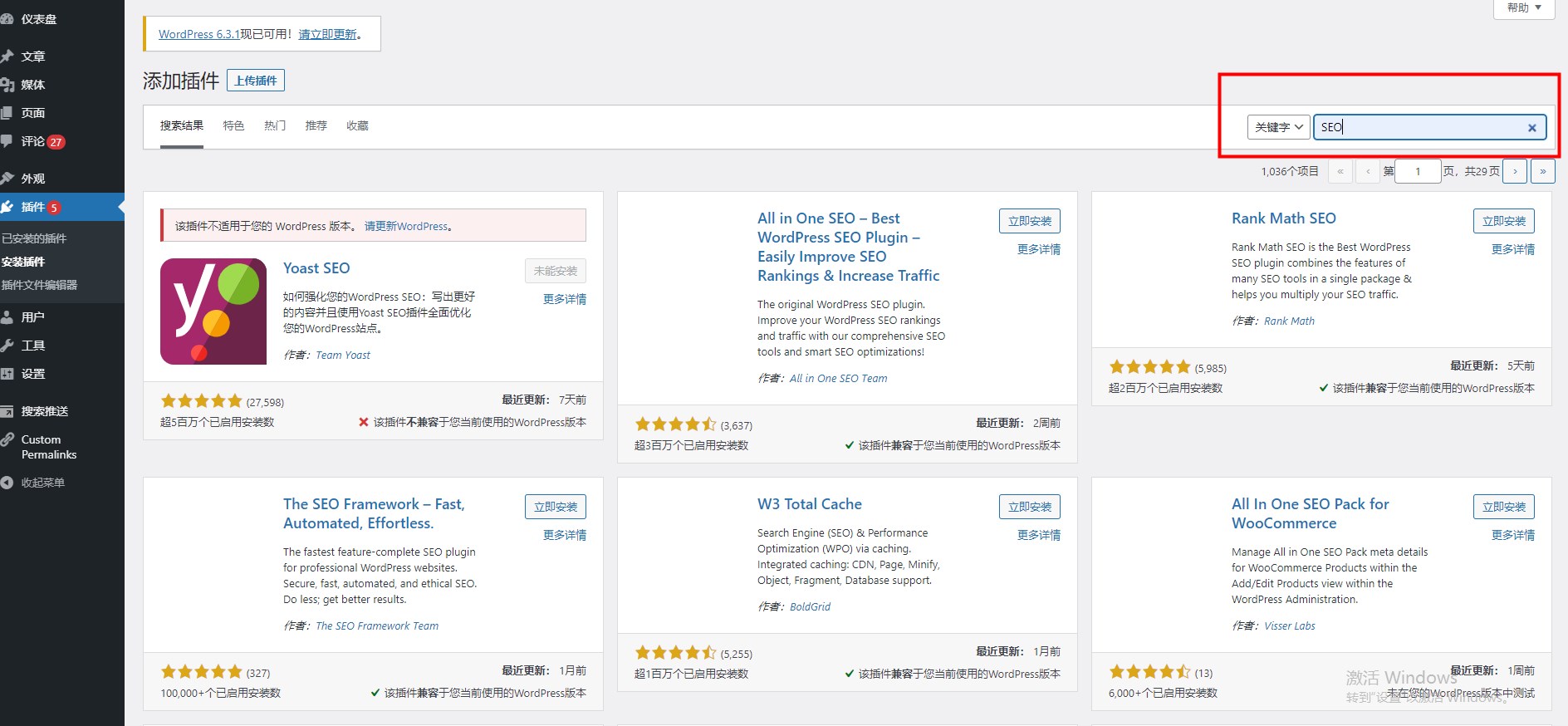The width and height of the screenshot is (1568, 726).
Task: Open All In One SEO Pack for WooCommerce title
Action: [x=1311, y=513]
